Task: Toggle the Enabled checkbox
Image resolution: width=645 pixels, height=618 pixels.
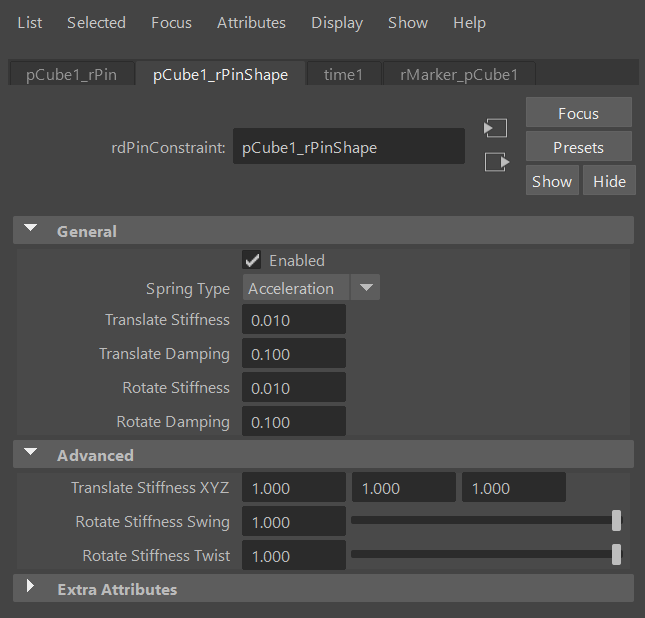Action: (252, 260)
